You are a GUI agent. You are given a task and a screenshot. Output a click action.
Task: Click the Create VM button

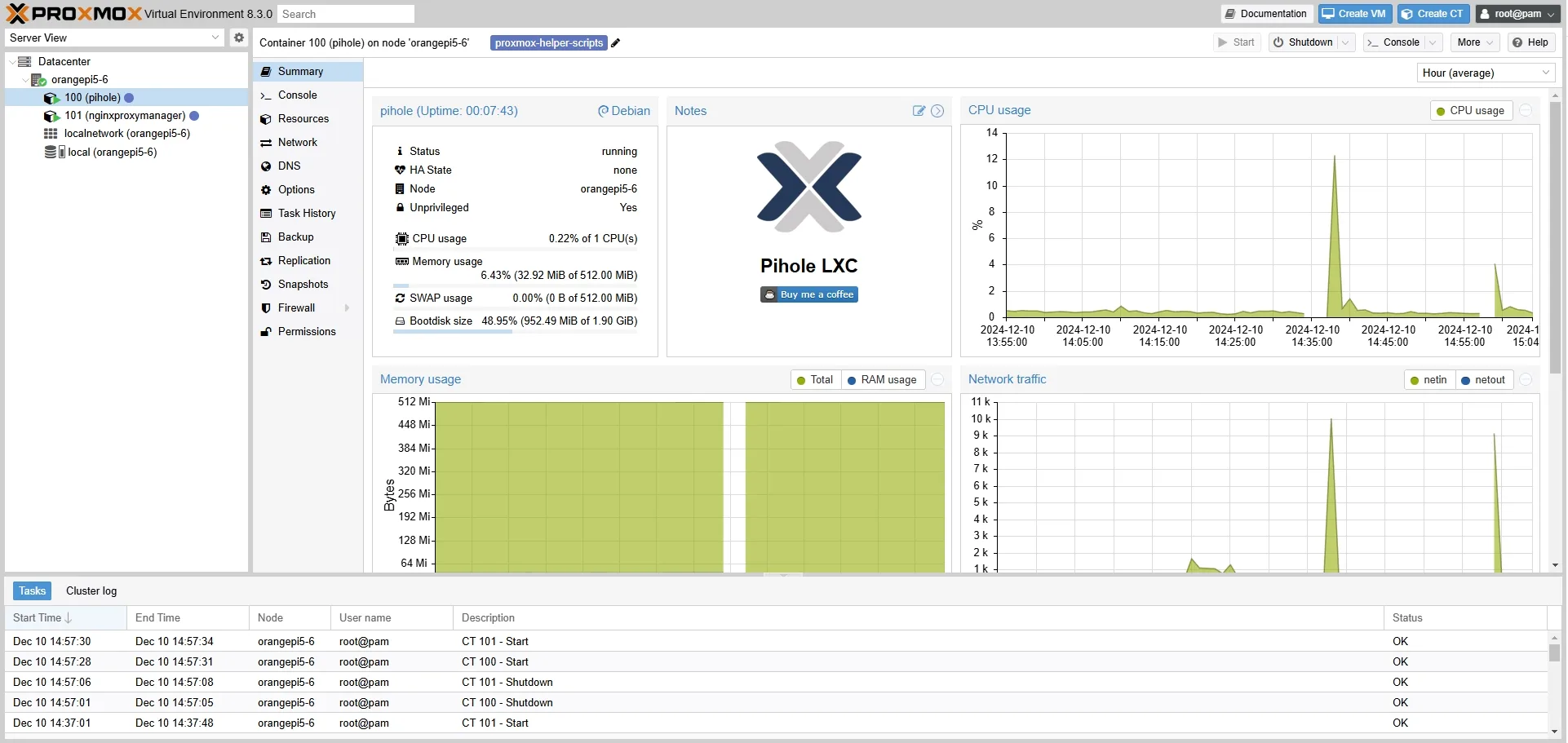[x=1355, y=14]
